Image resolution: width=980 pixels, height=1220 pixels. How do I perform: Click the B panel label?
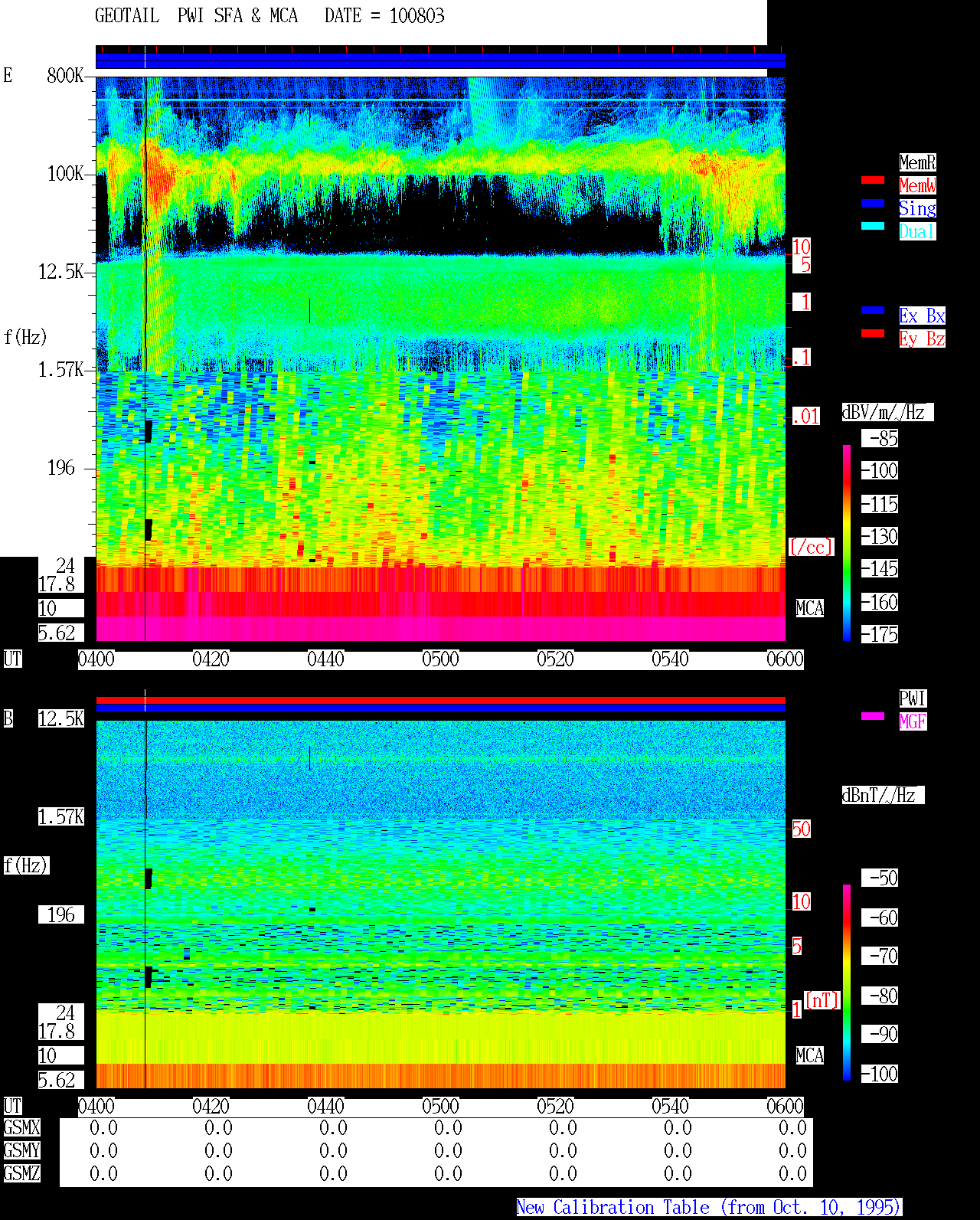(x=8, y=718)
